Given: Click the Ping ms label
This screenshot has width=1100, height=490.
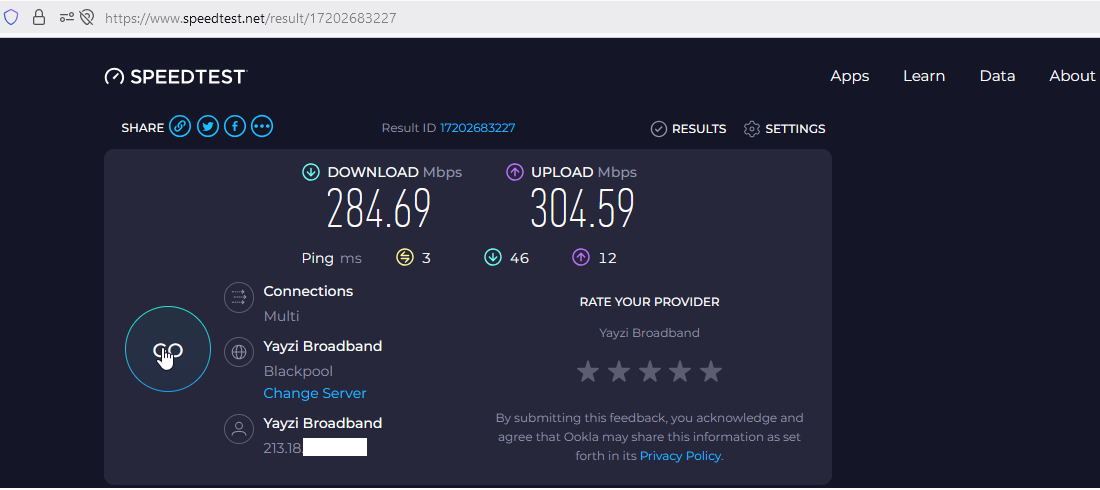Looking at the screenshot, I should coord(332,258).
